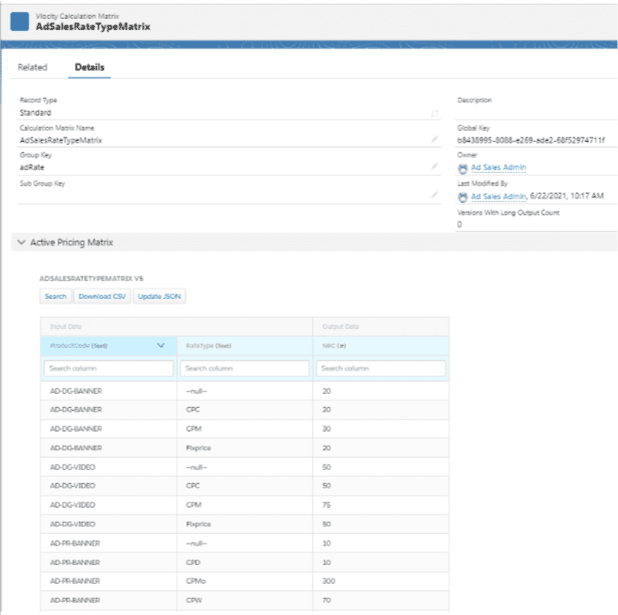Select the Details tab

click(x=91, y=68)
